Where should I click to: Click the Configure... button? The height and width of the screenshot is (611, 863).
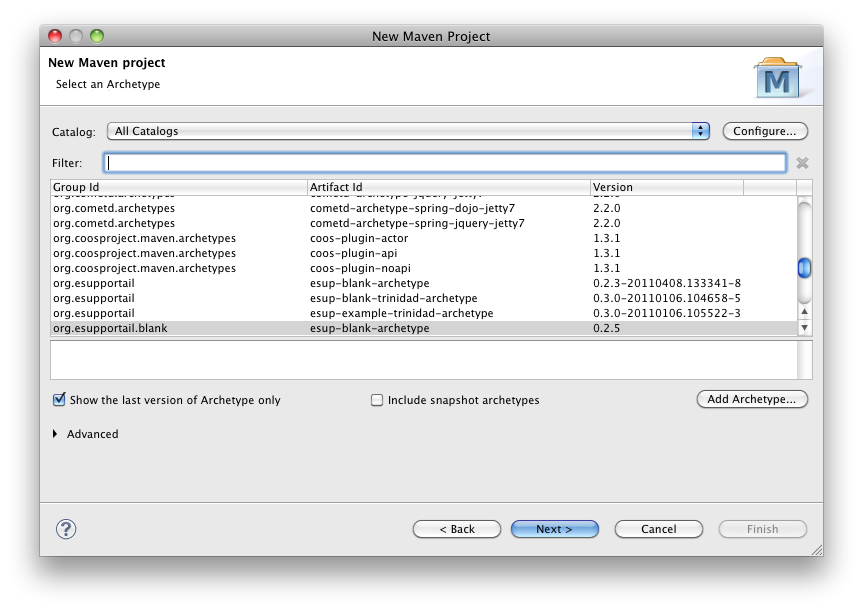pos(764,131)
